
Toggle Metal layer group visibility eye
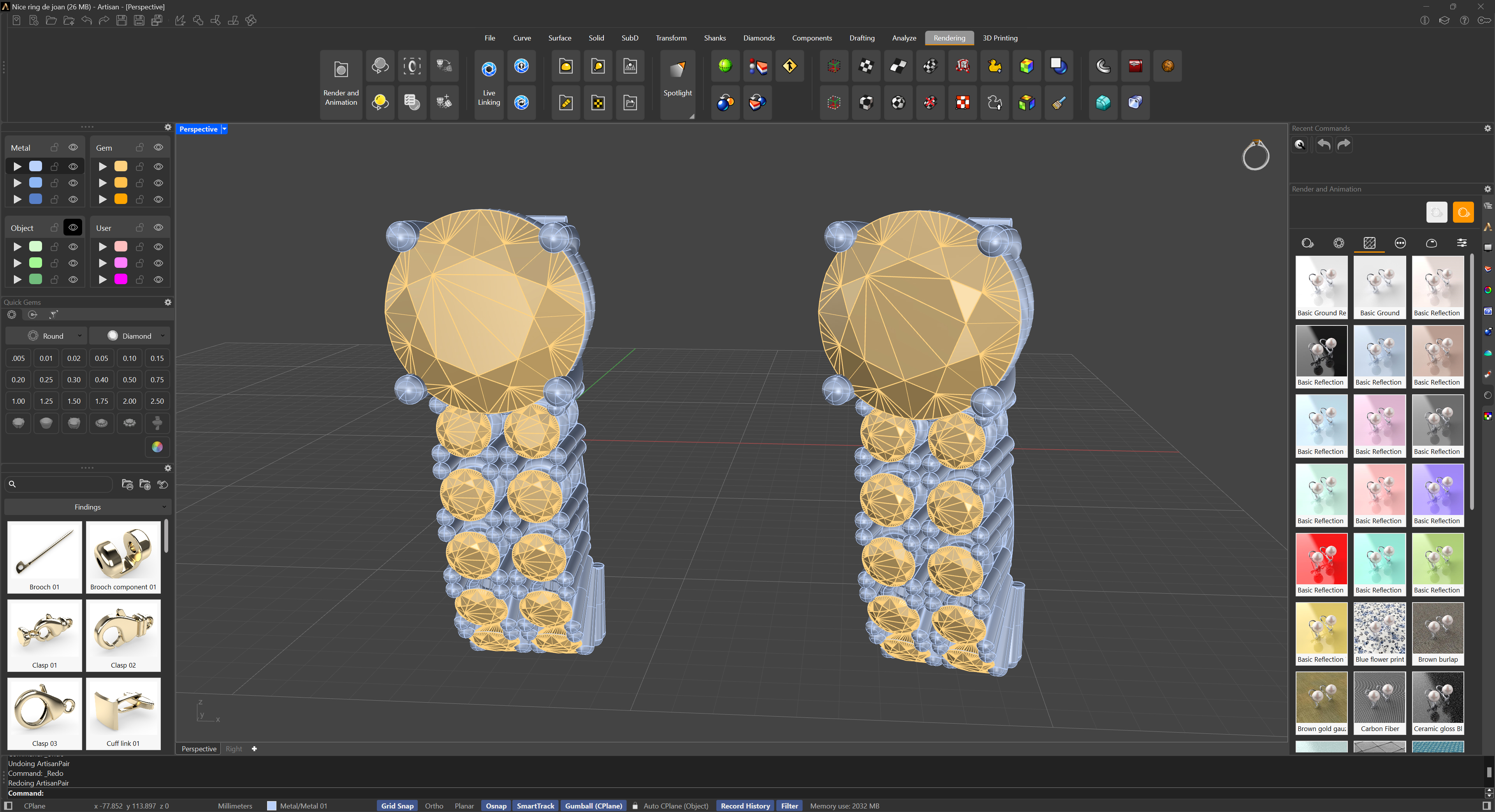pos(73,148)
